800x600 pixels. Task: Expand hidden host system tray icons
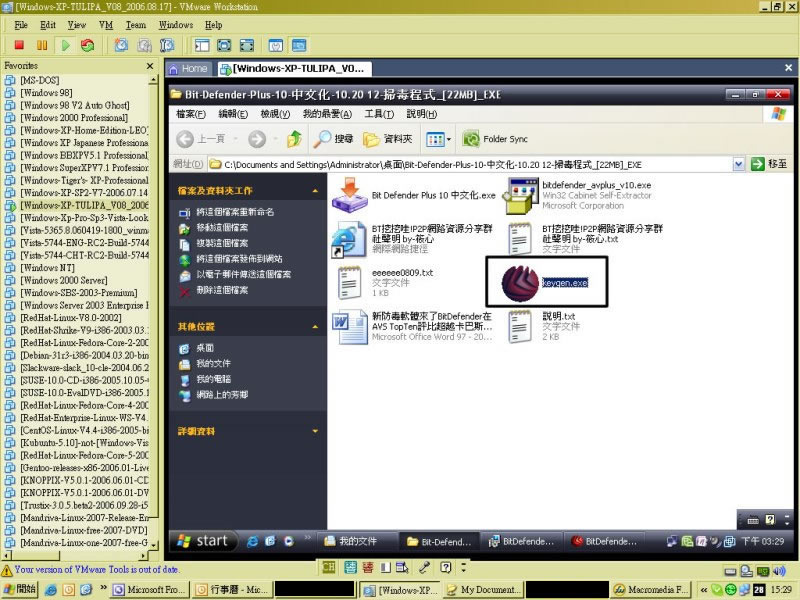point(704,590)
